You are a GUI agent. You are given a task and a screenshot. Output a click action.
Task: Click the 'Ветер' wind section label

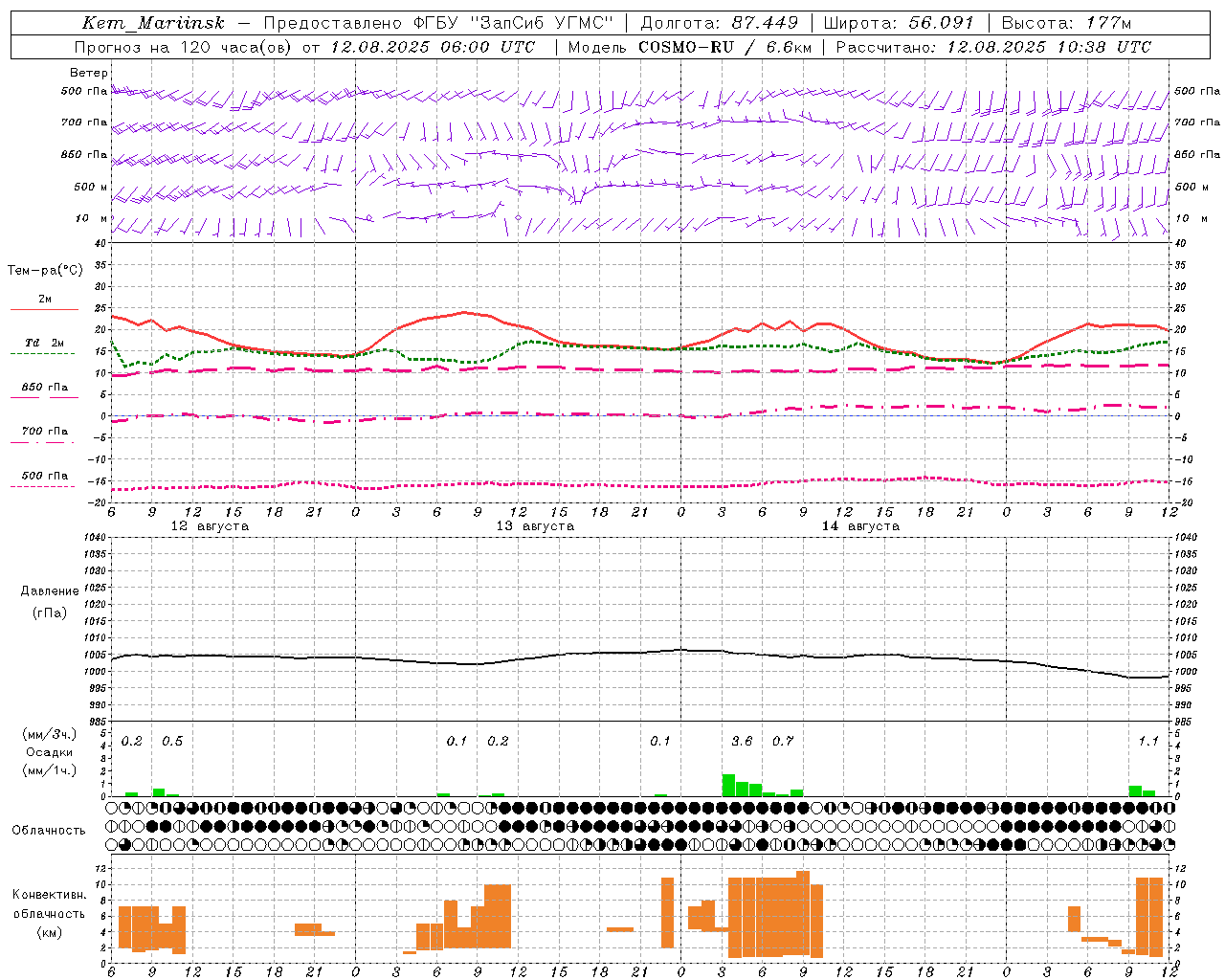[89, 73]
